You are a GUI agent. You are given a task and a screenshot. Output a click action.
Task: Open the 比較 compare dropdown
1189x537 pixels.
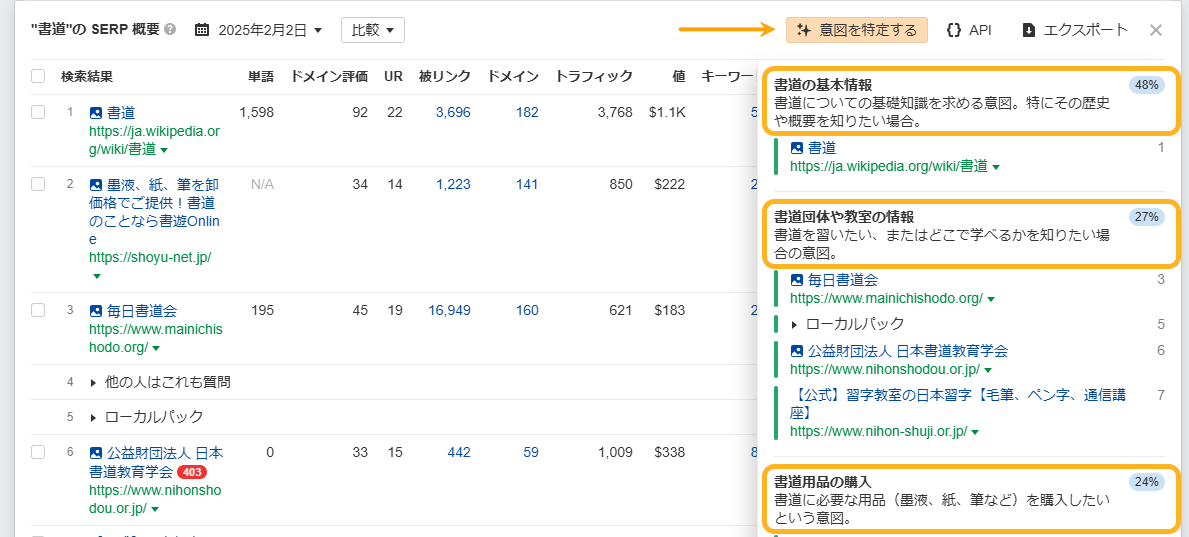coord(372,30)
